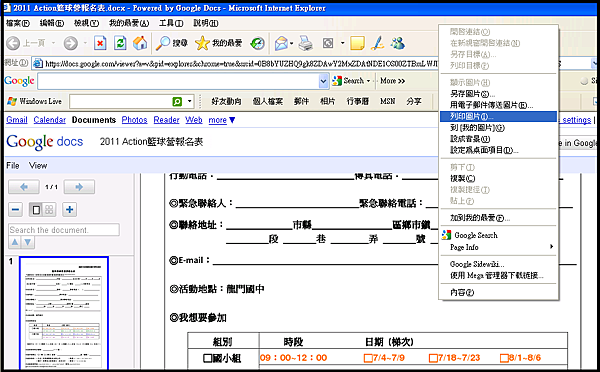
Task: Open the 工具(T) menu
Action: tap(171, 23)
